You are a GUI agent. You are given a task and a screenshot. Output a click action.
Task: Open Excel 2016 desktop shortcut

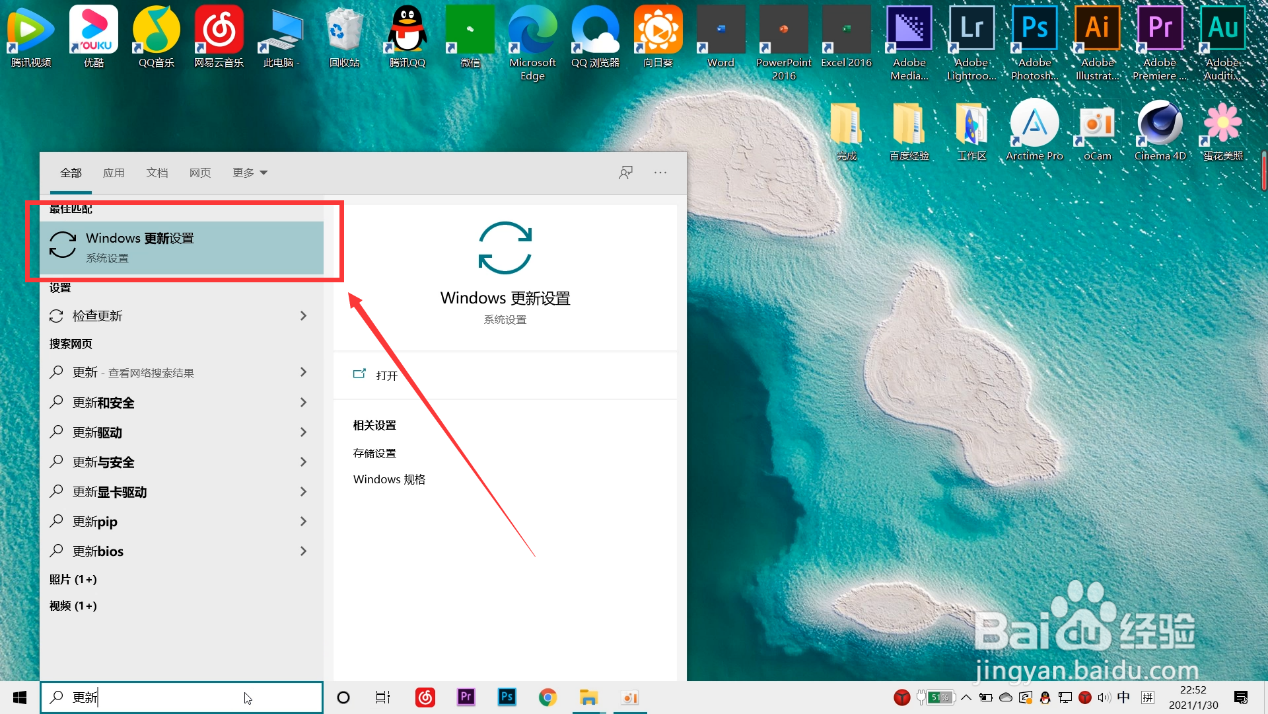(846, 36)
